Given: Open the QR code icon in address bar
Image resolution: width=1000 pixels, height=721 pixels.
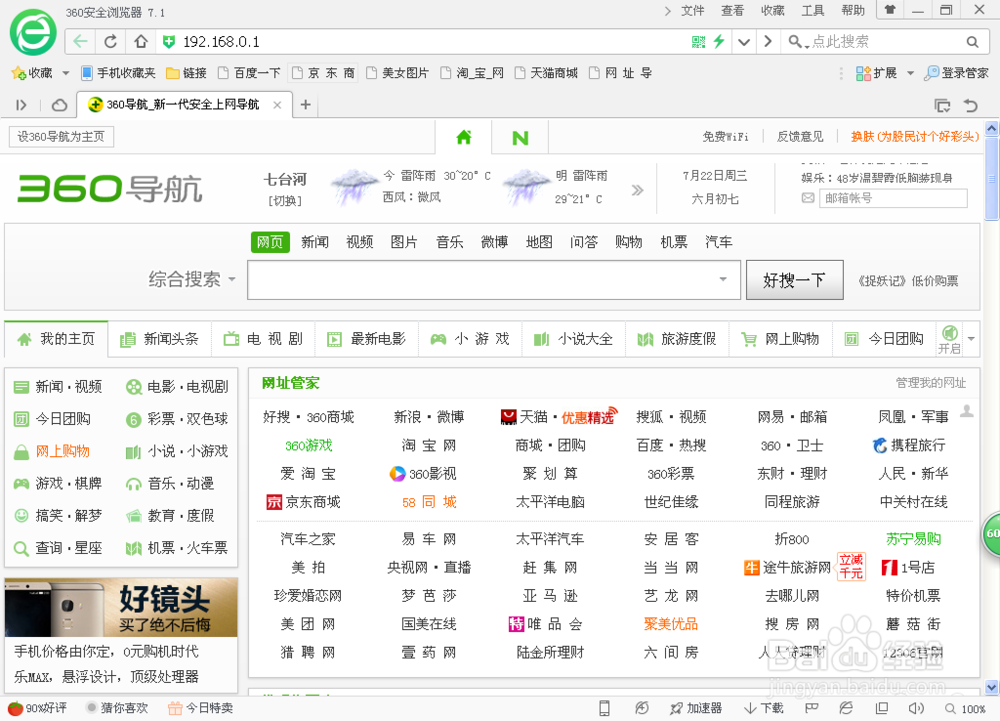Looking at the screenshot, I should tap(698, 41).
